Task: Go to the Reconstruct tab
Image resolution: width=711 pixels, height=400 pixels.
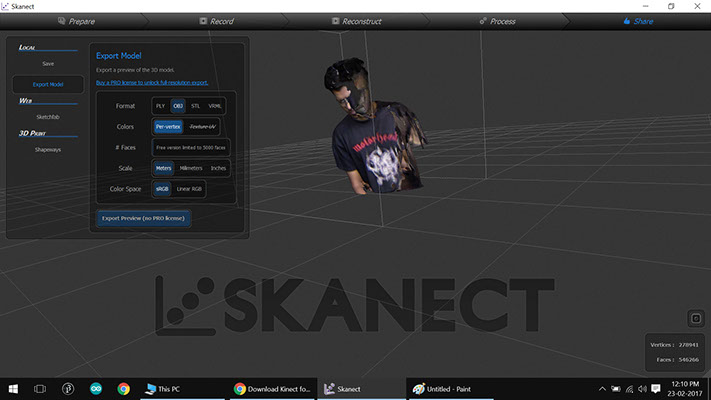Action: 356,21
